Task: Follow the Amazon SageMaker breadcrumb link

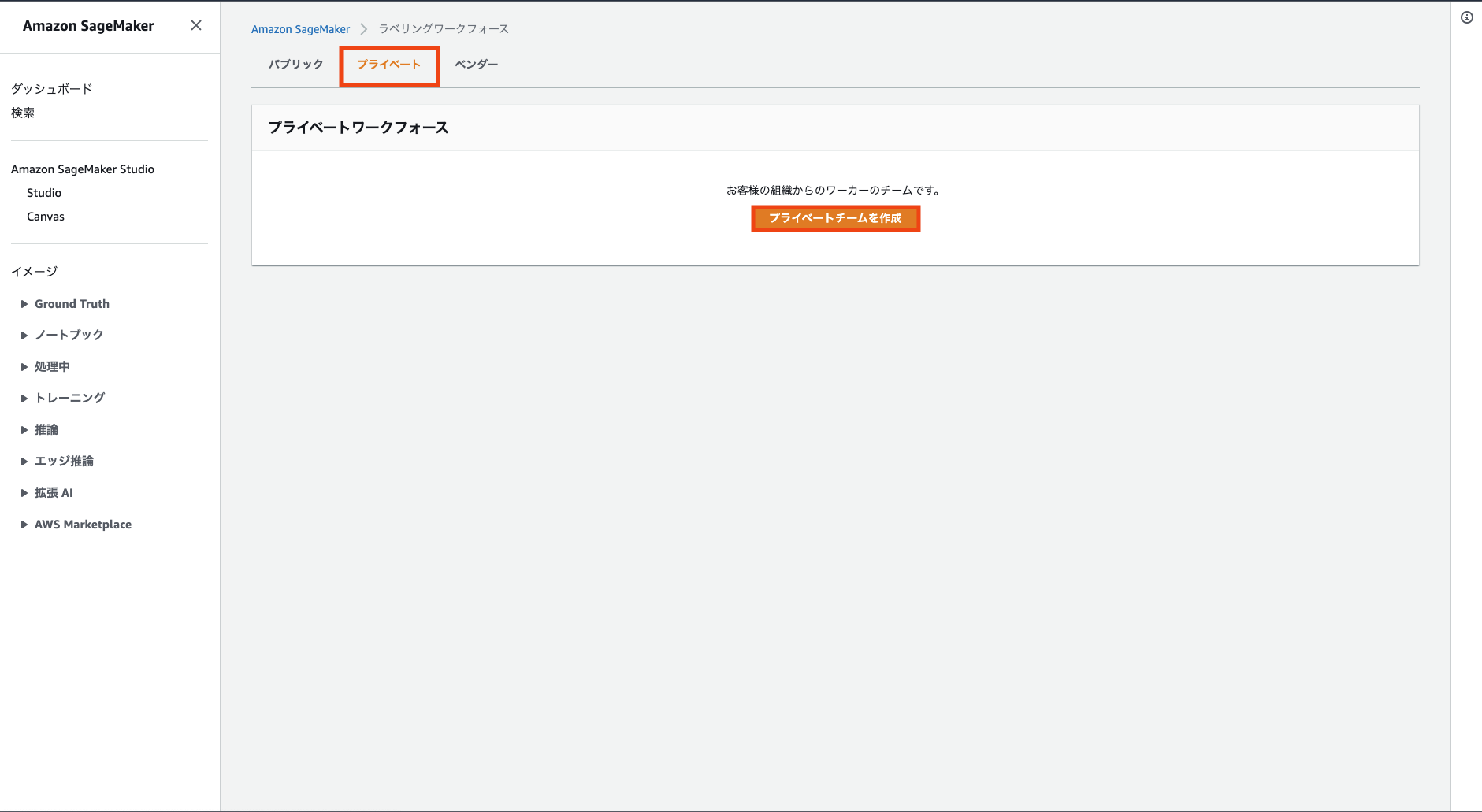Action: (300, 29)
